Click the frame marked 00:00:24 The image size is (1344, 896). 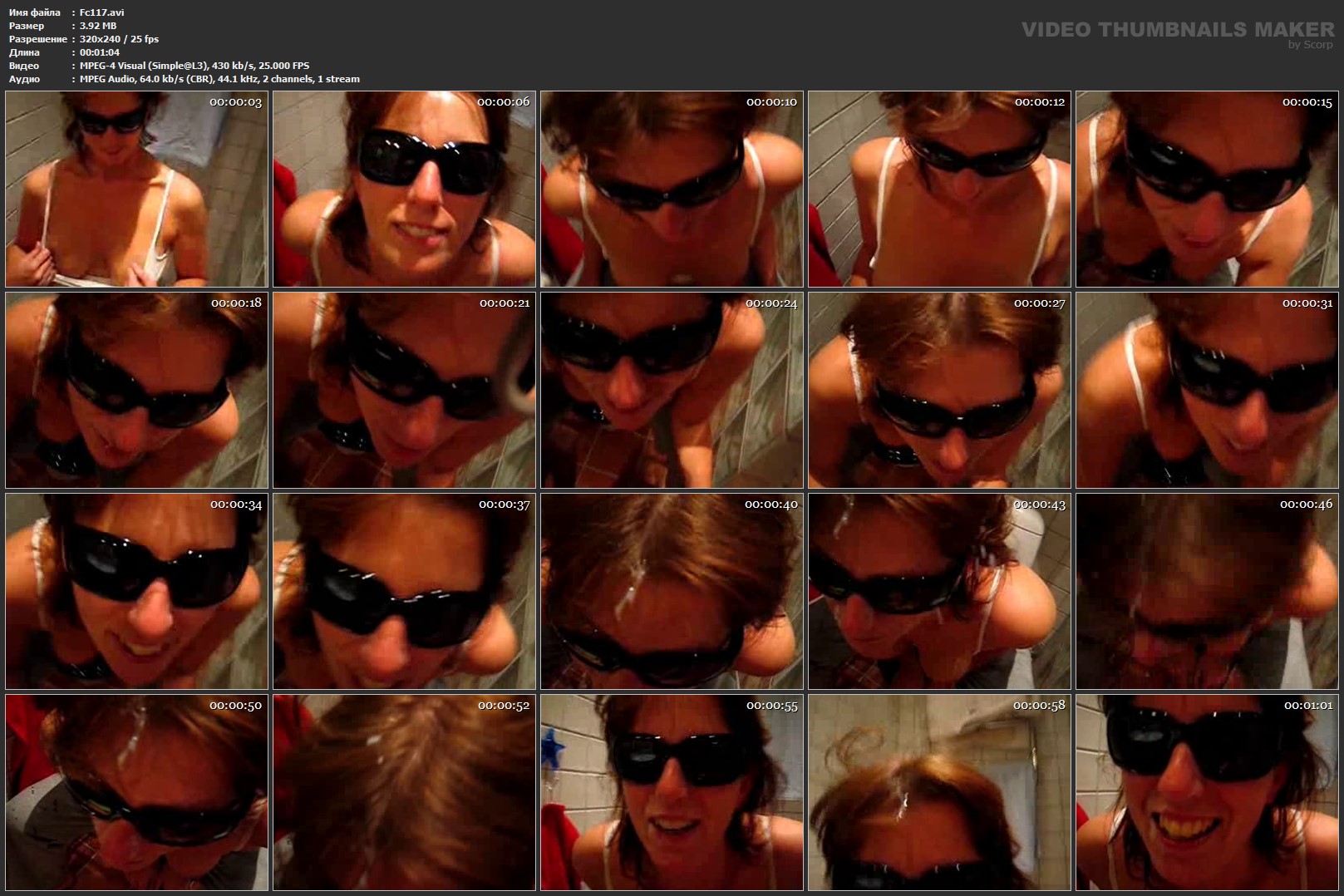(672, 391)
